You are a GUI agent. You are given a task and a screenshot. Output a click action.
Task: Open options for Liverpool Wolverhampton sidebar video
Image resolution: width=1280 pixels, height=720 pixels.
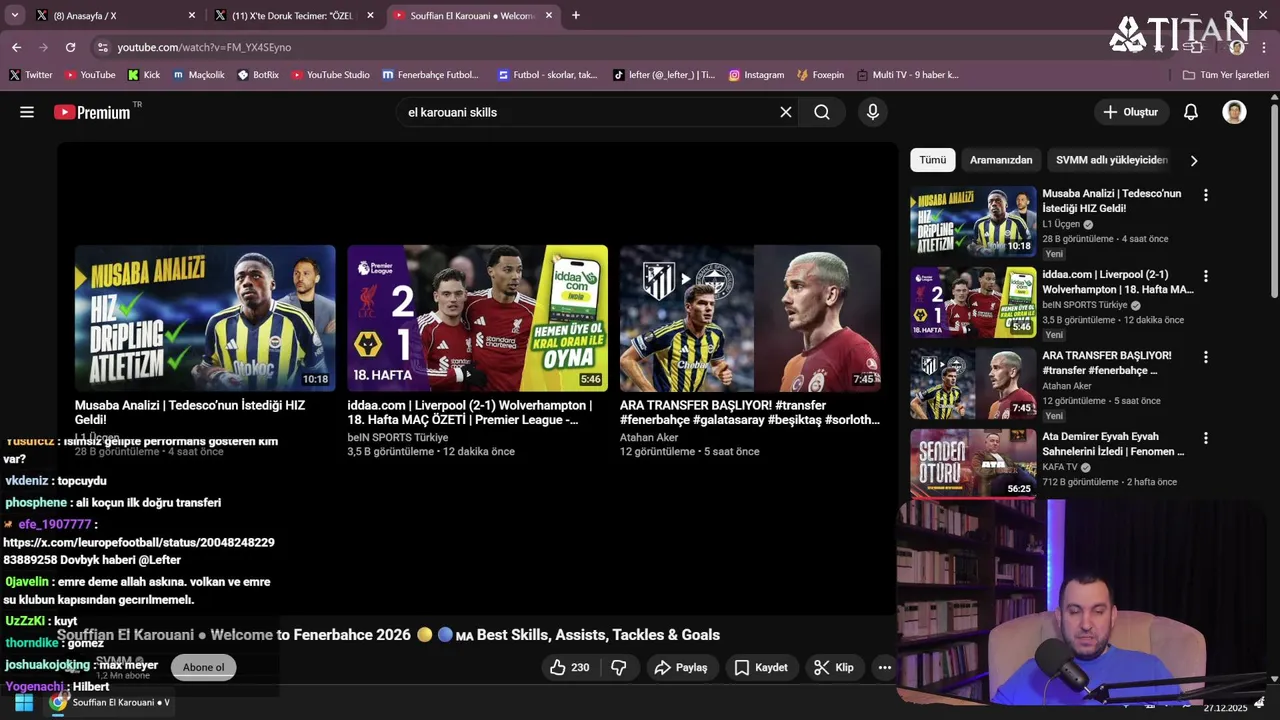(x=1206, y=276)
